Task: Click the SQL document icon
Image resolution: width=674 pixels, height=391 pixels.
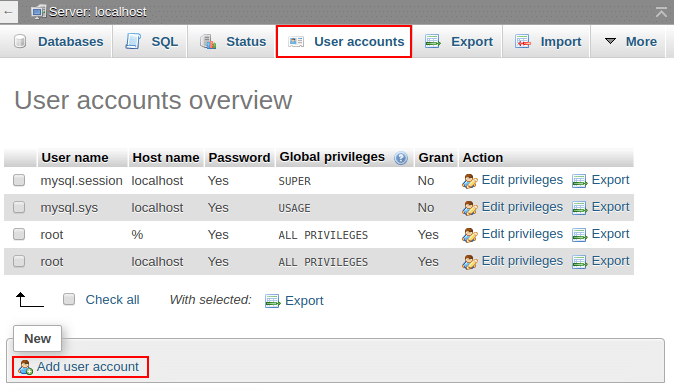Action: (x=133, y=41)
